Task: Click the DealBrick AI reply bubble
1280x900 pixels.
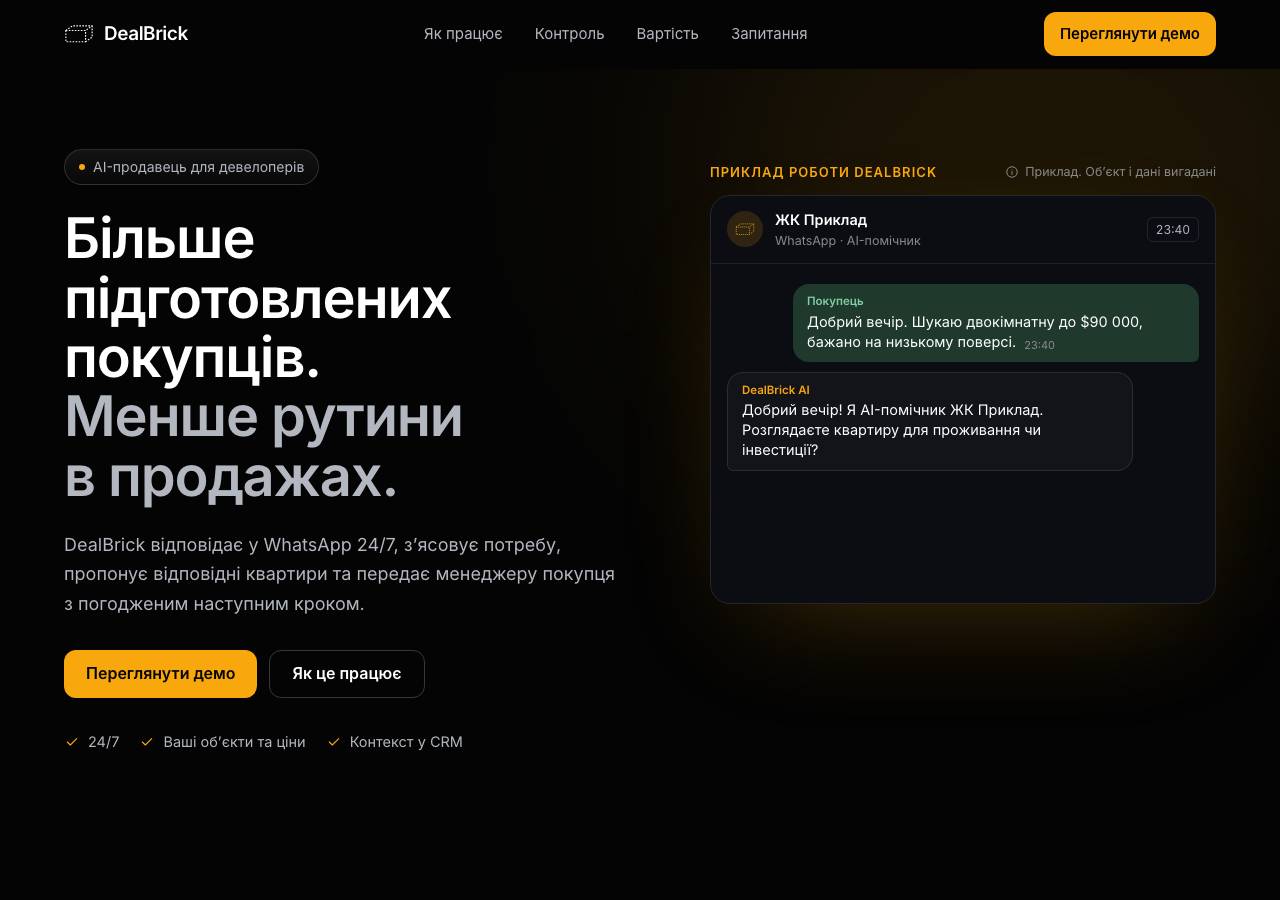Action: (930, 421)
